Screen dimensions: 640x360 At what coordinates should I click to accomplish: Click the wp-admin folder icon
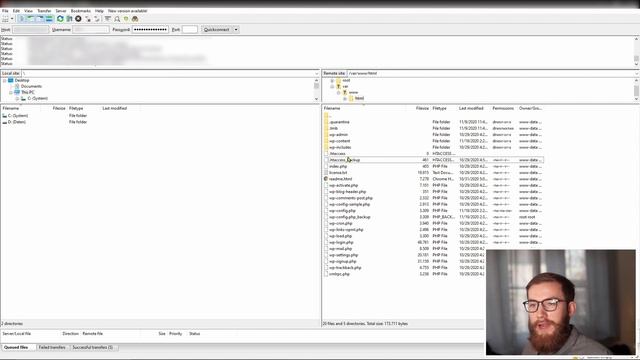point(326,135)
